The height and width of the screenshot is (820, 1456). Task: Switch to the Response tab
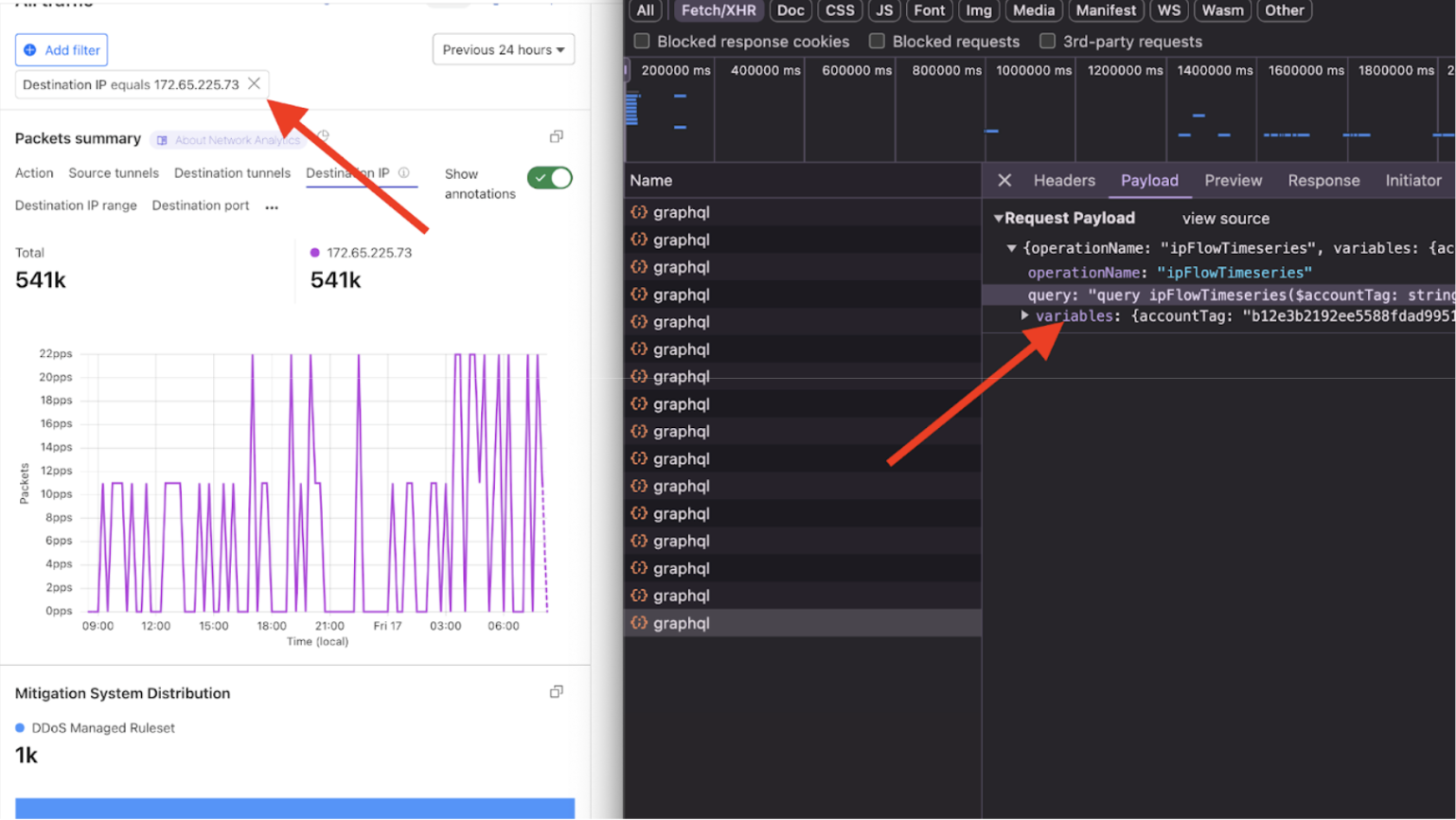tap(1323, 180)
